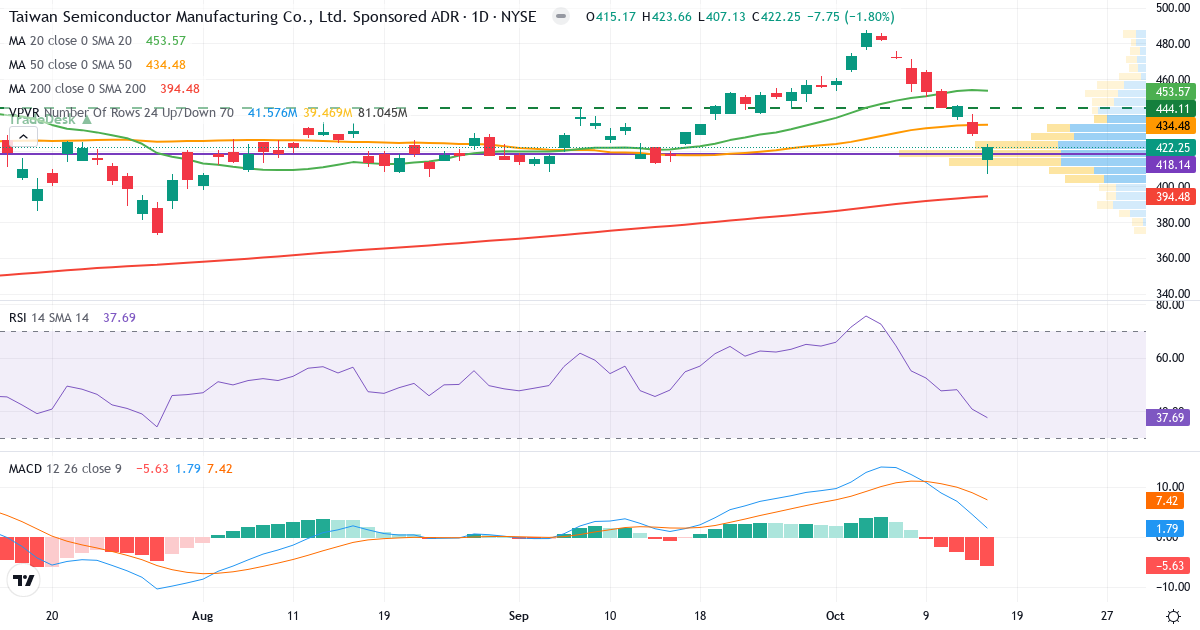Click the purple 37.69 RSI axis label

tap(1168, 418)
